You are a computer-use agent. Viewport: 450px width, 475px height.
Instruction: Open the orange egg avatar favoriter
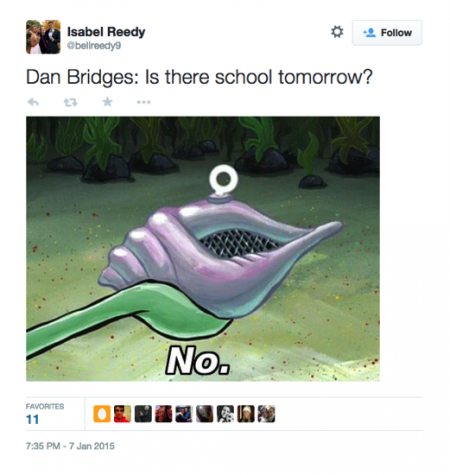[x=102, y=414]
